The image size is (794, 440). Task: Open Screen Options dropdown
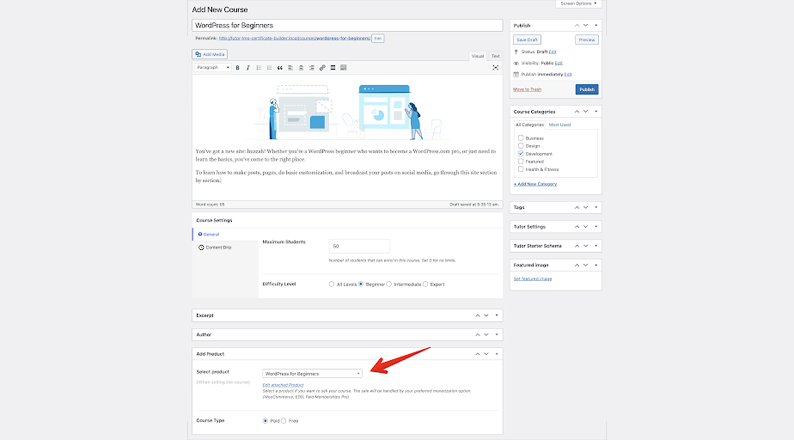[578, 4]
